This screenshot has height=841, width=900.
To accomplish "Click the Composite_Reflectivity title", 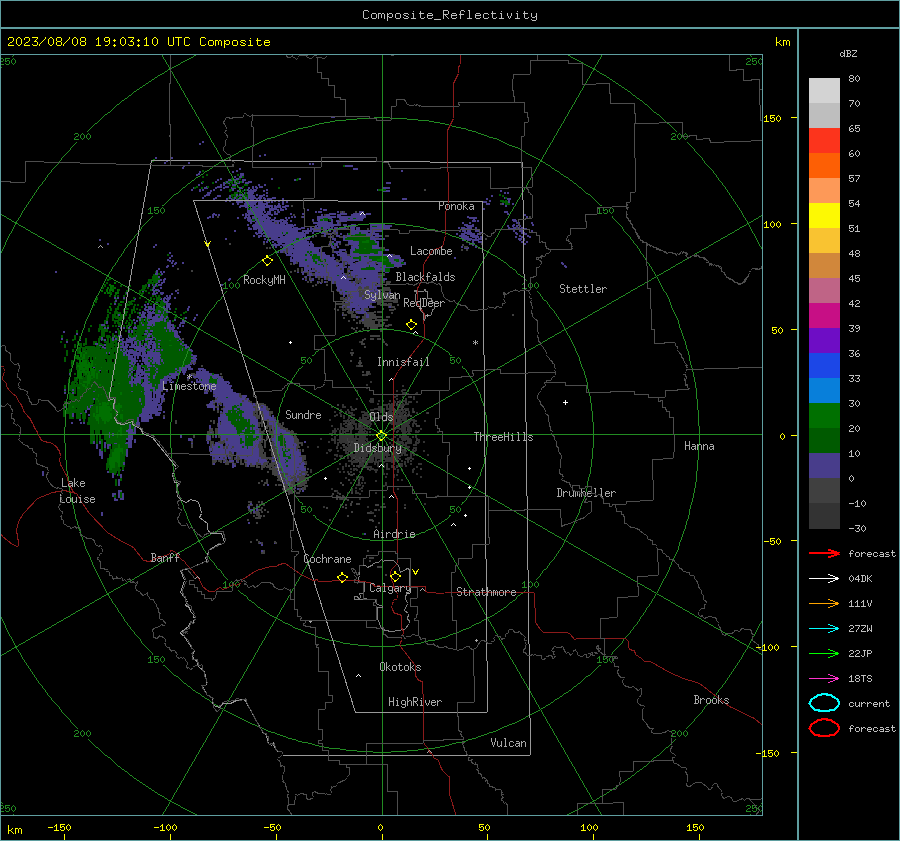I will 450,15.
